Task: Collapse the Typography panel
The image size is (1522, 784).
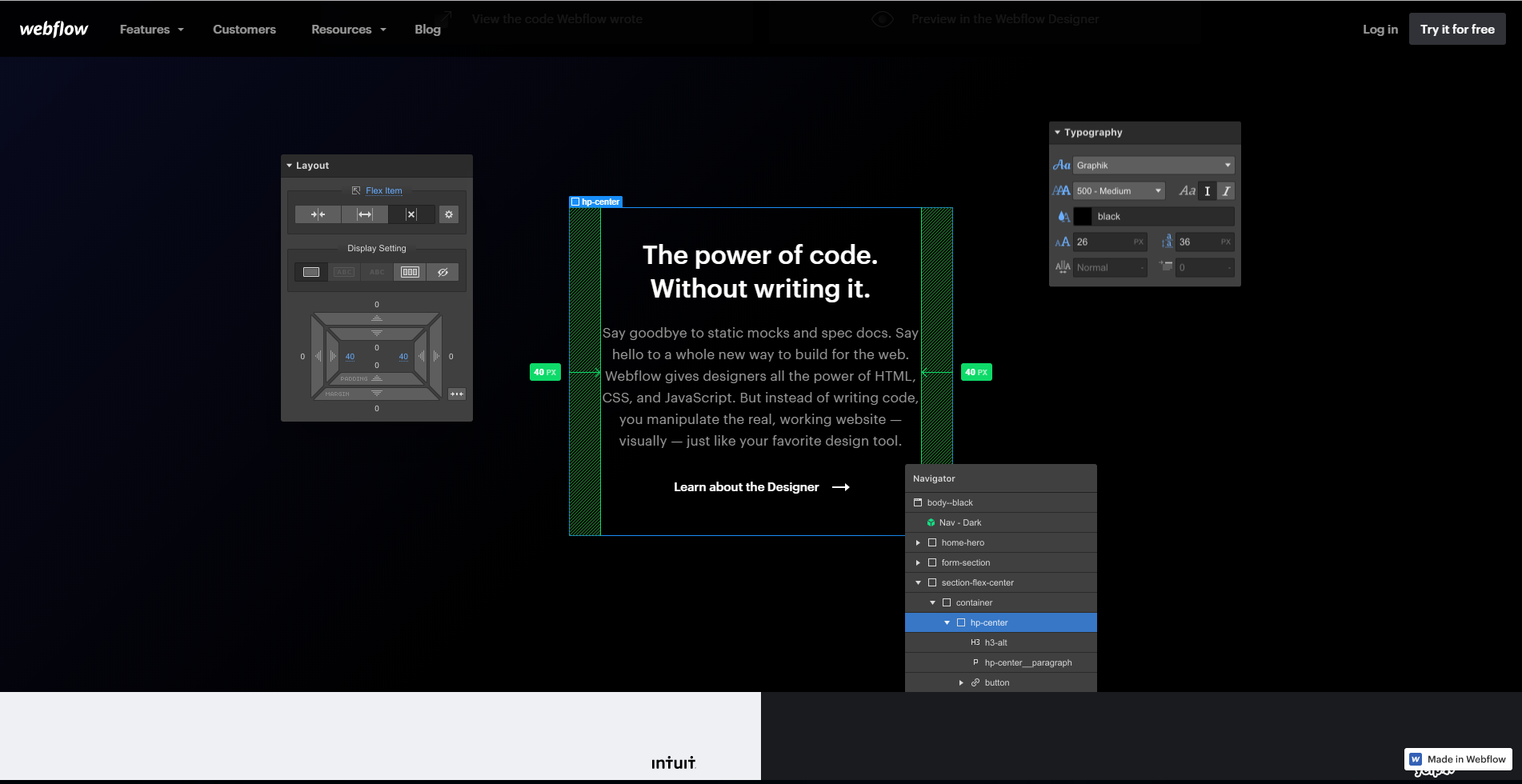Action: (x=1057, y=132)
